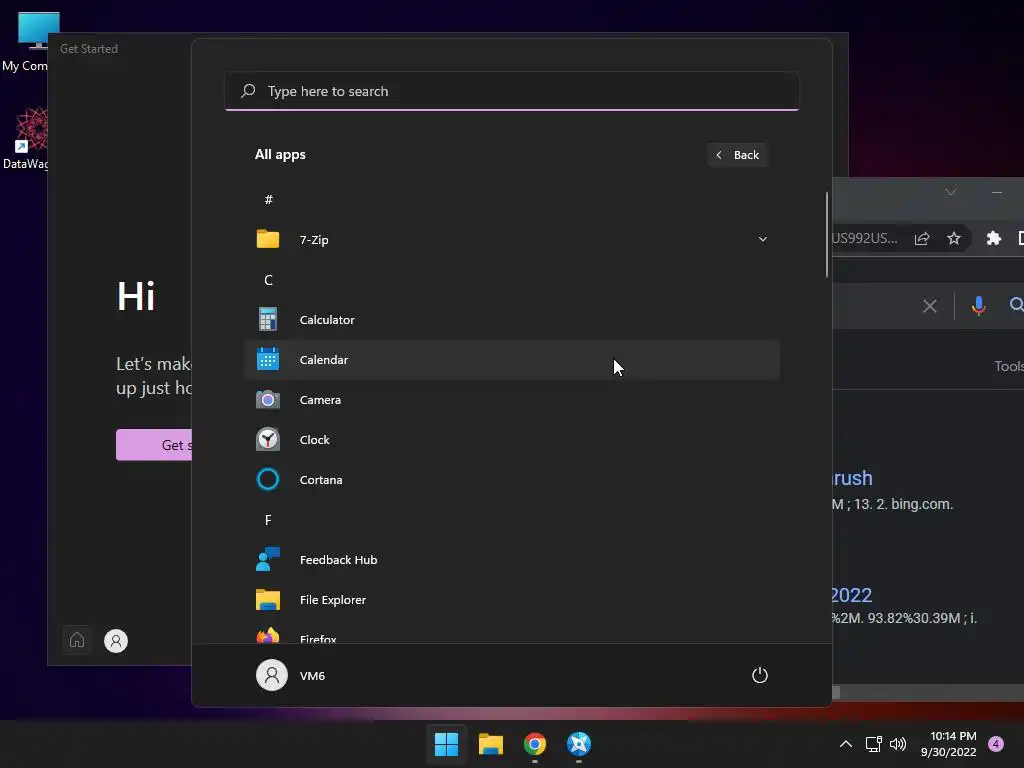Image resolution: width=1024 pixels, height=768 pixels.
Task: Click the profile icon in Get Started
Action: [x=116, y=641]
